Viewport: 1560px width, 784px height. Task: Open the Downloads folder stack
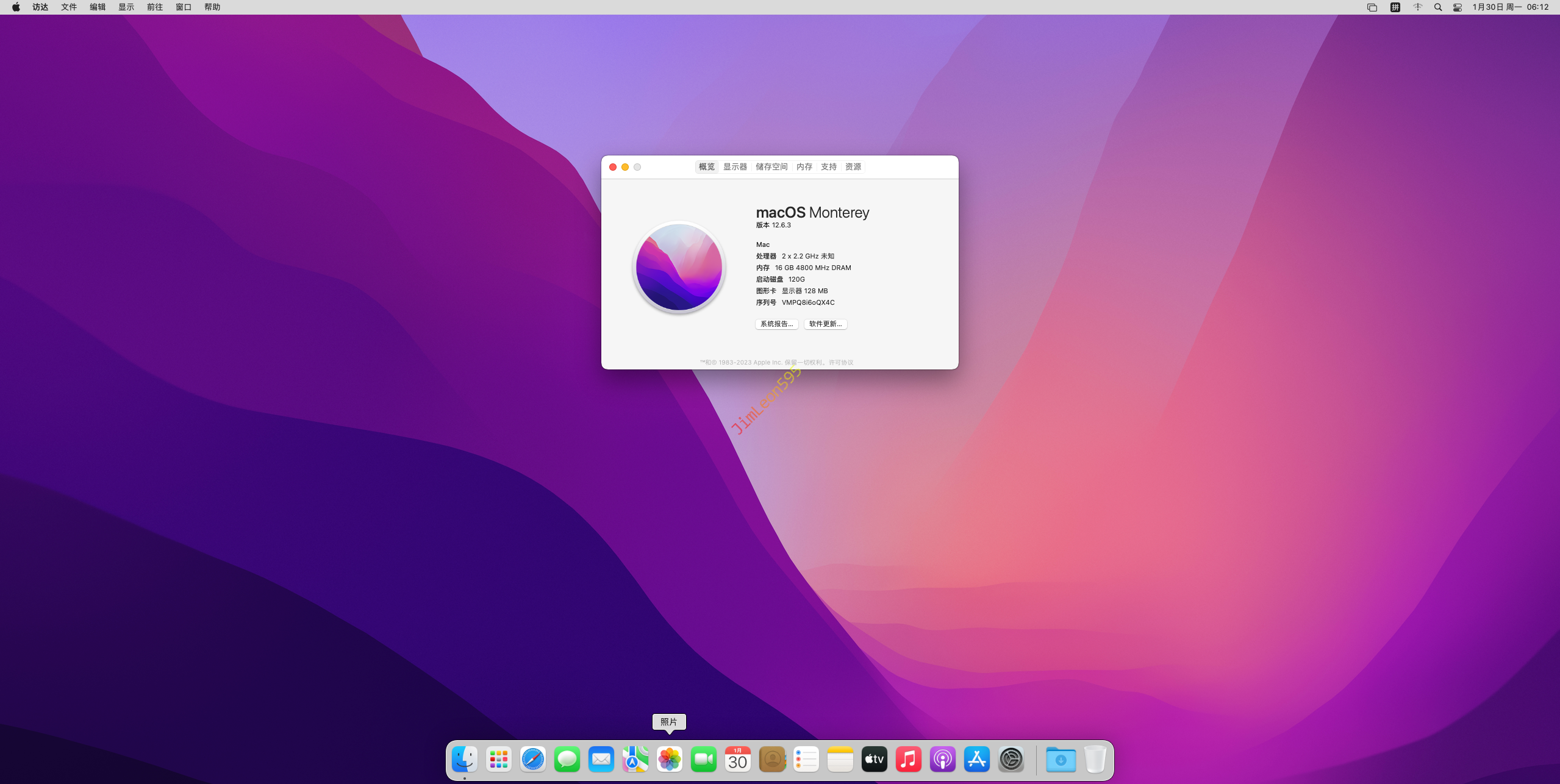(x=1061, y=759)
